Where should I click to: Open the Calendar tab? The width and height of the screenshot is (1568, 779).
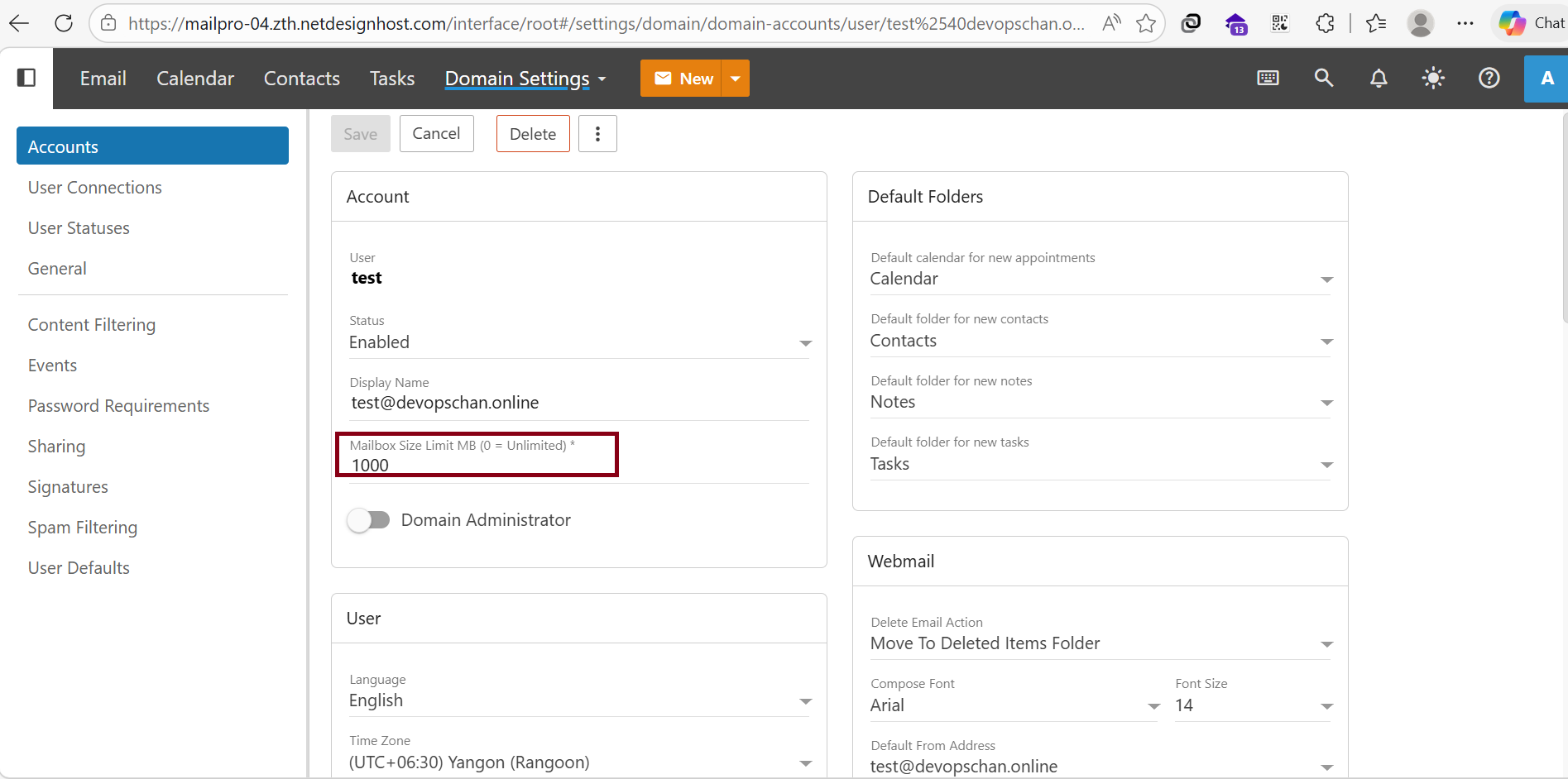click(195, 79)
